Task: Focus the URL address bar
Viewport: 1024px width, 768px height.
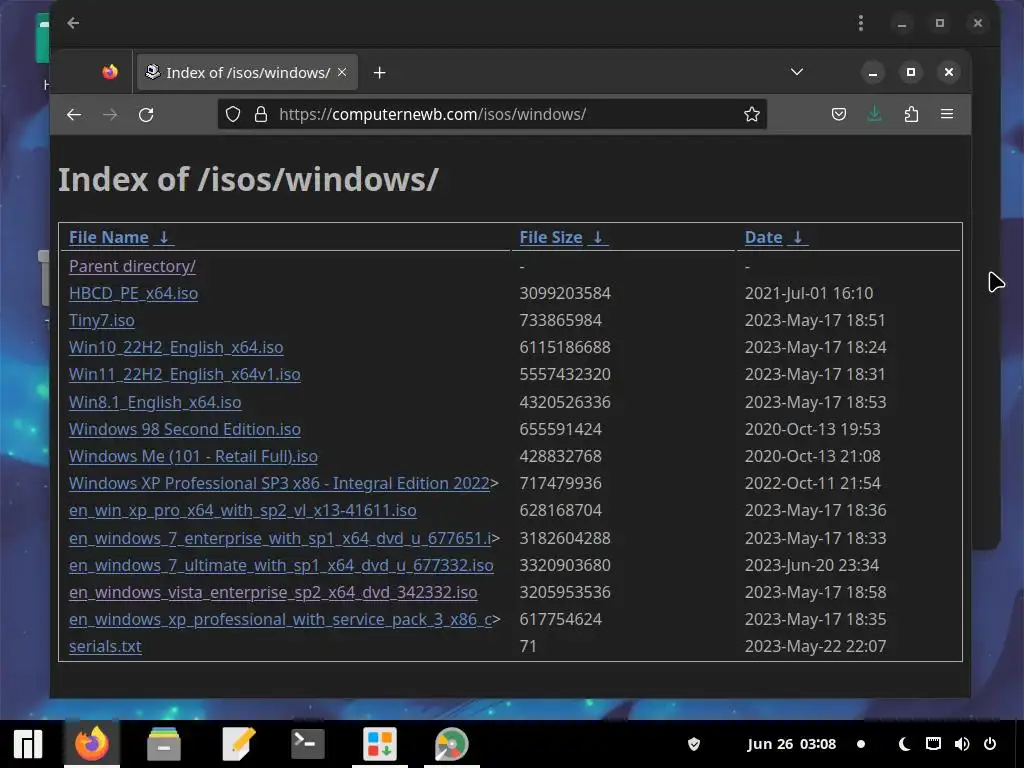Action: 492,115
